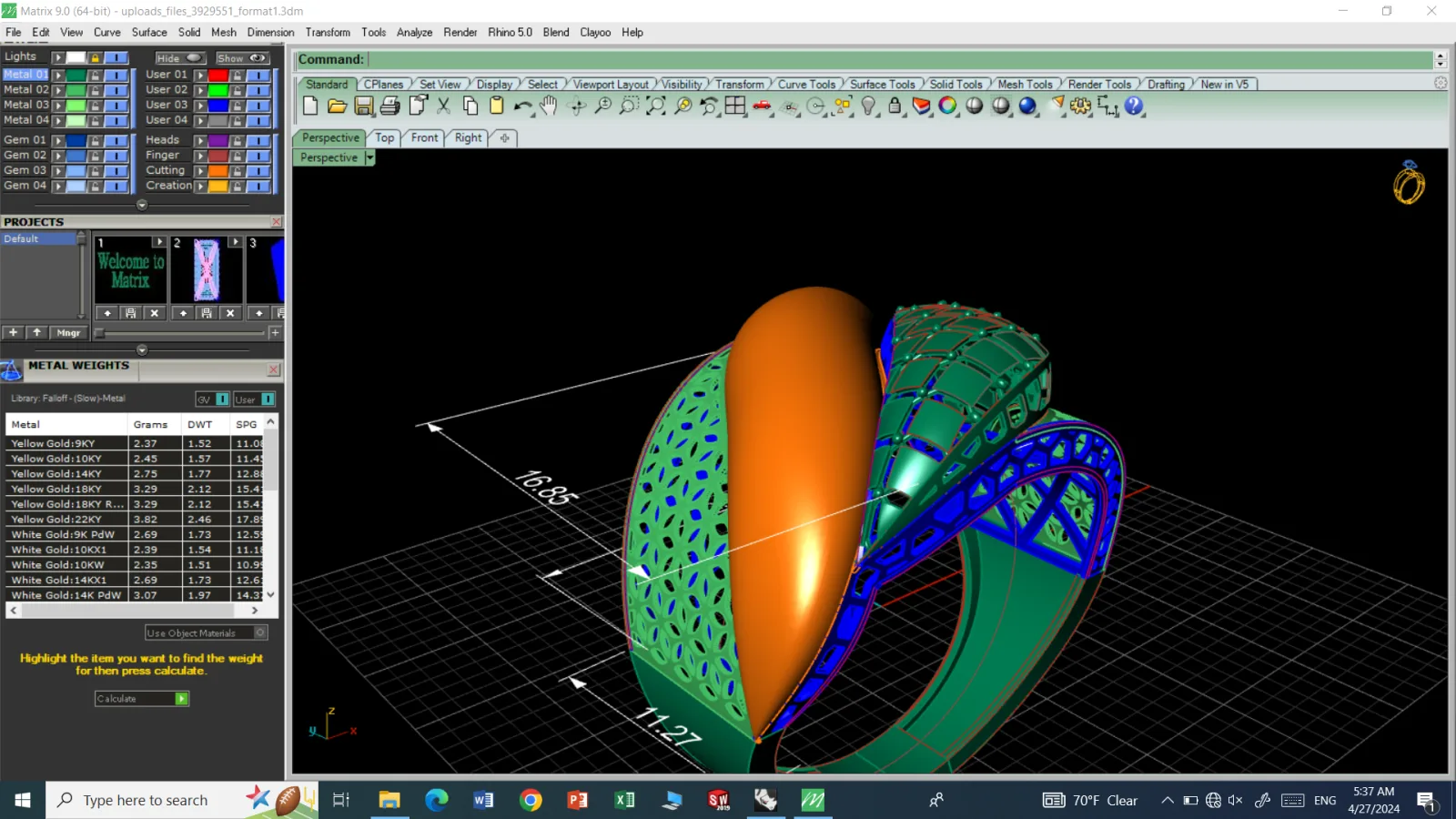Open Help with the question mark icon
Screen dimensions: 1456x819
[x=1134, y=106]
